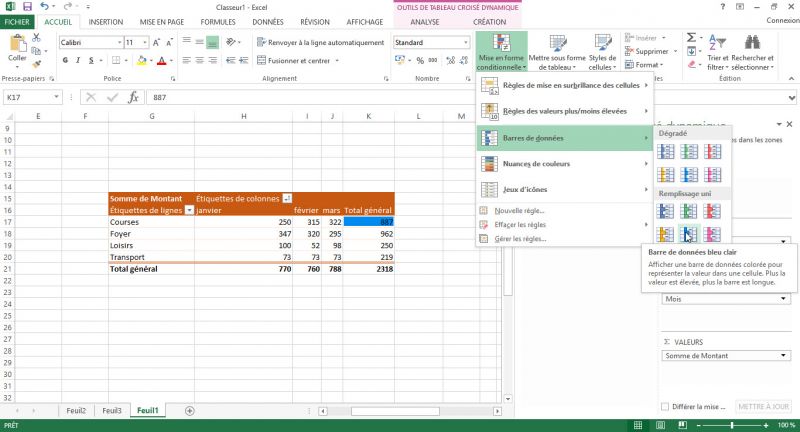
Task: Toggle bold G formatting
Action: [x=65, y=61]
